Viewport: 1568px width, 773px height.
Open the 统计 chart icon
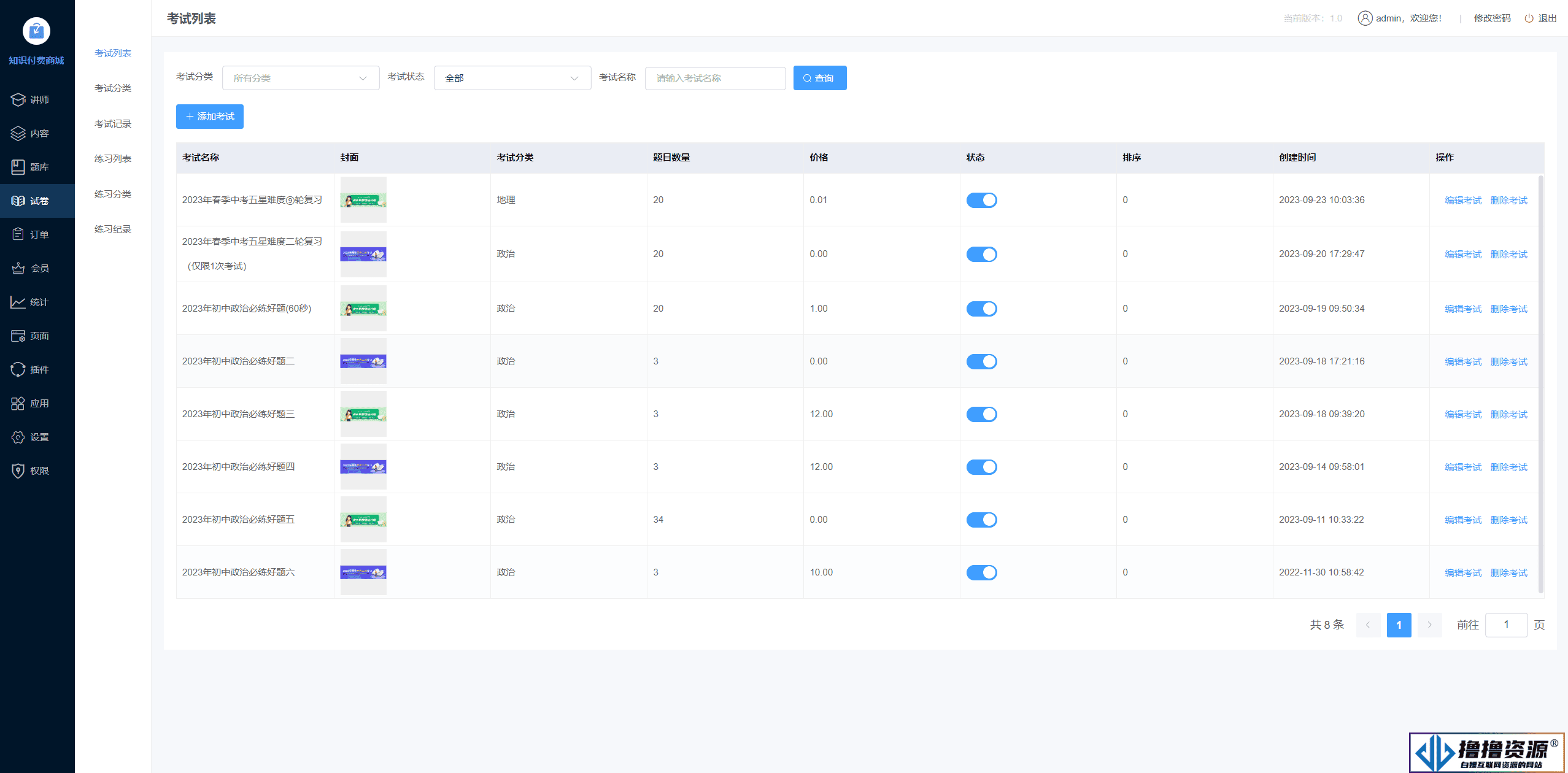tap(18, 302)
